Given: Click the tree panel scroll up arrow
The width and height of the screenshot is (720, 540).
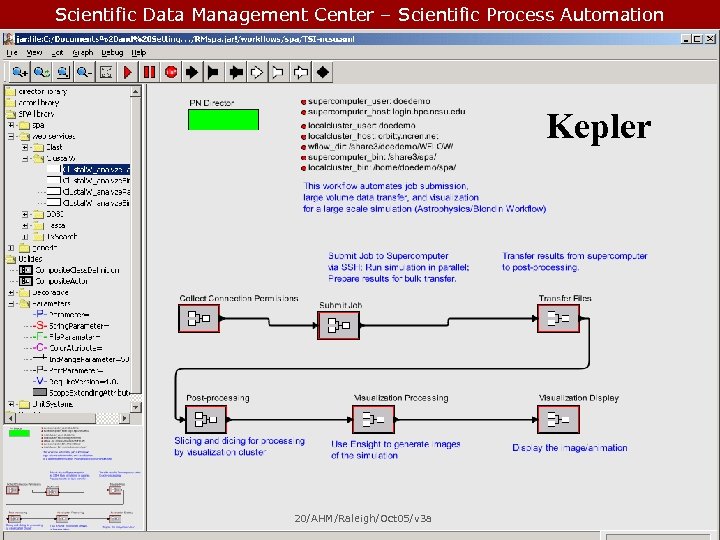Looking at the screenshot, I should point(135,92).
